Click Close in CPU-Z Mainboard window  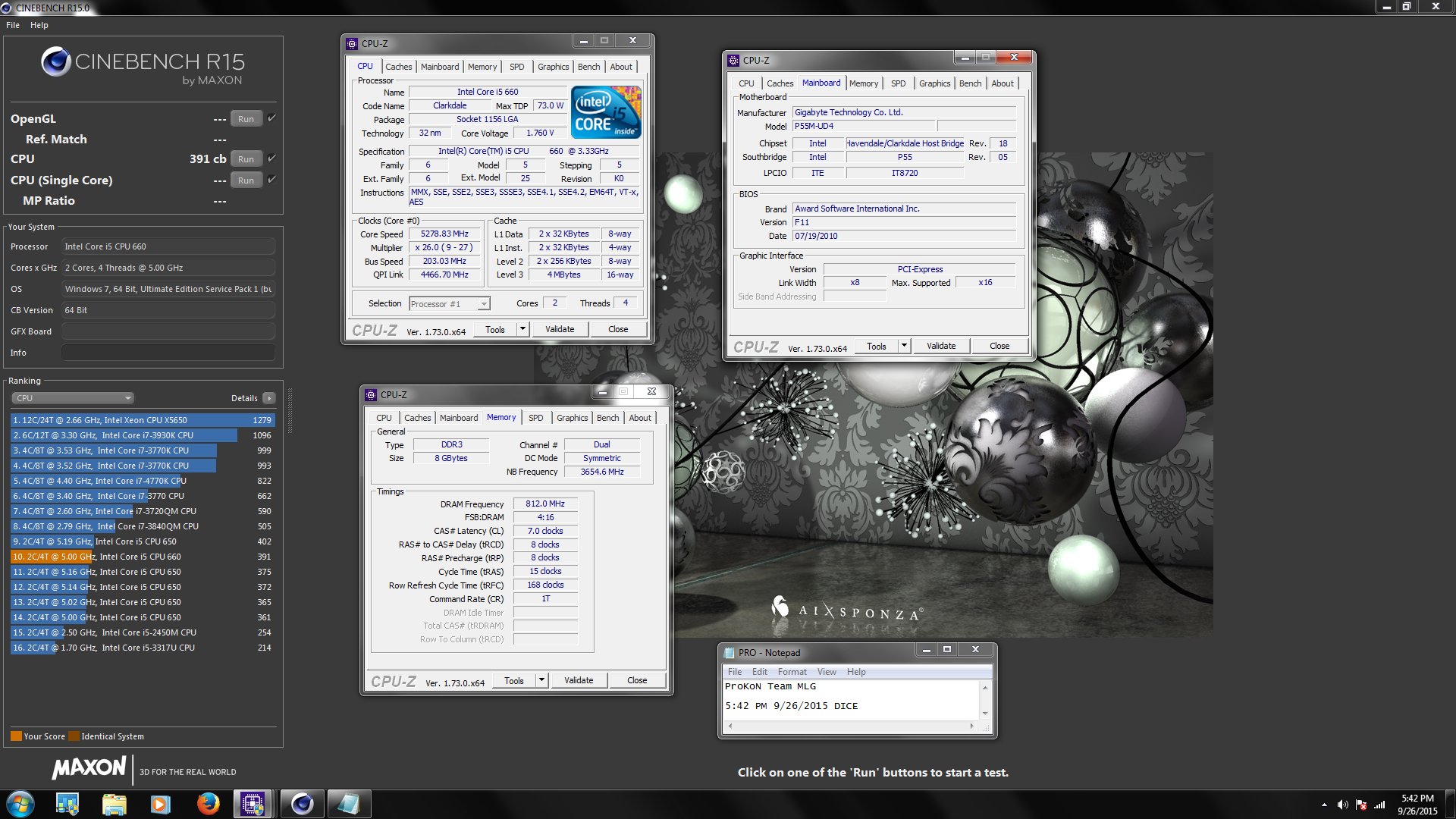click(x=999, y=346)
